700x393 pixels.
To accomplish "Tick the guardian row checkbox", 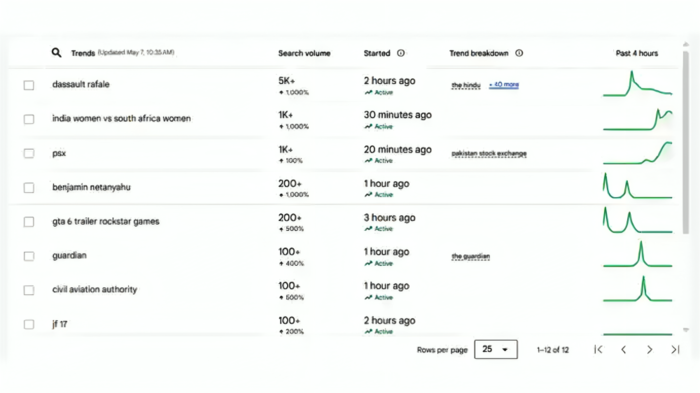I will [29, 256].
